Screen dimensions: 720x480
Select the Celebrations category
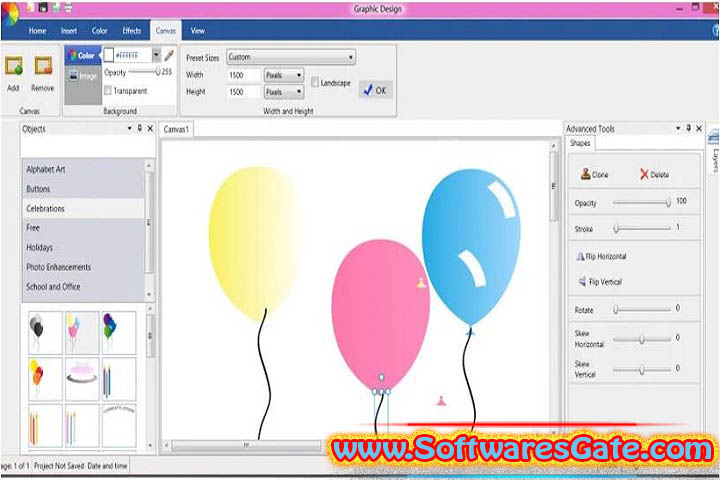pos(84,209)
